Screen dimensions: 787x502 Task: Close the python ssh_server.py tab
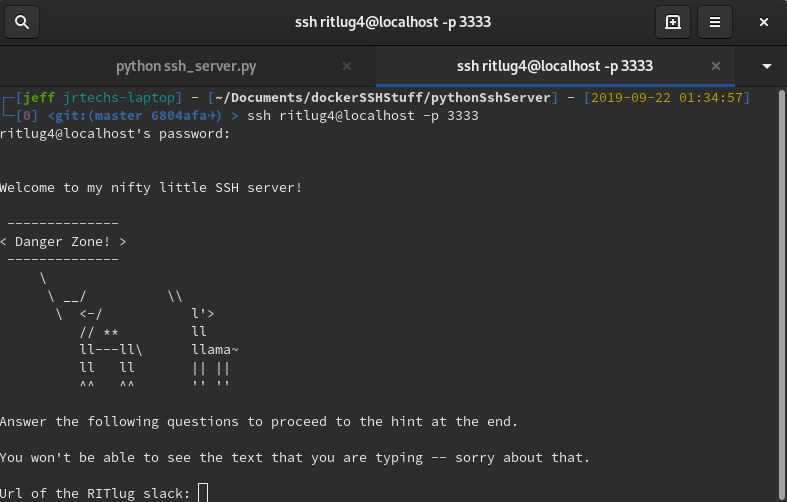pyautogui.click(x=347, y=67)
